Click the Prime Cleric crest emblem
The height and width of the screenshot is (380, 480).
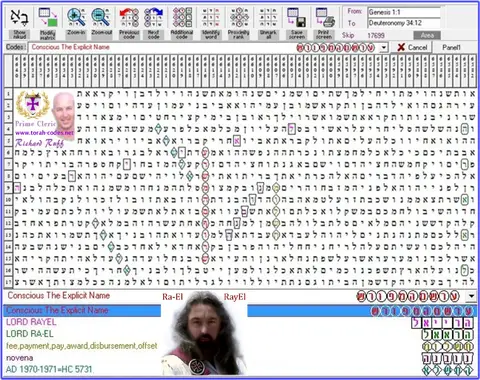point(33,105)
